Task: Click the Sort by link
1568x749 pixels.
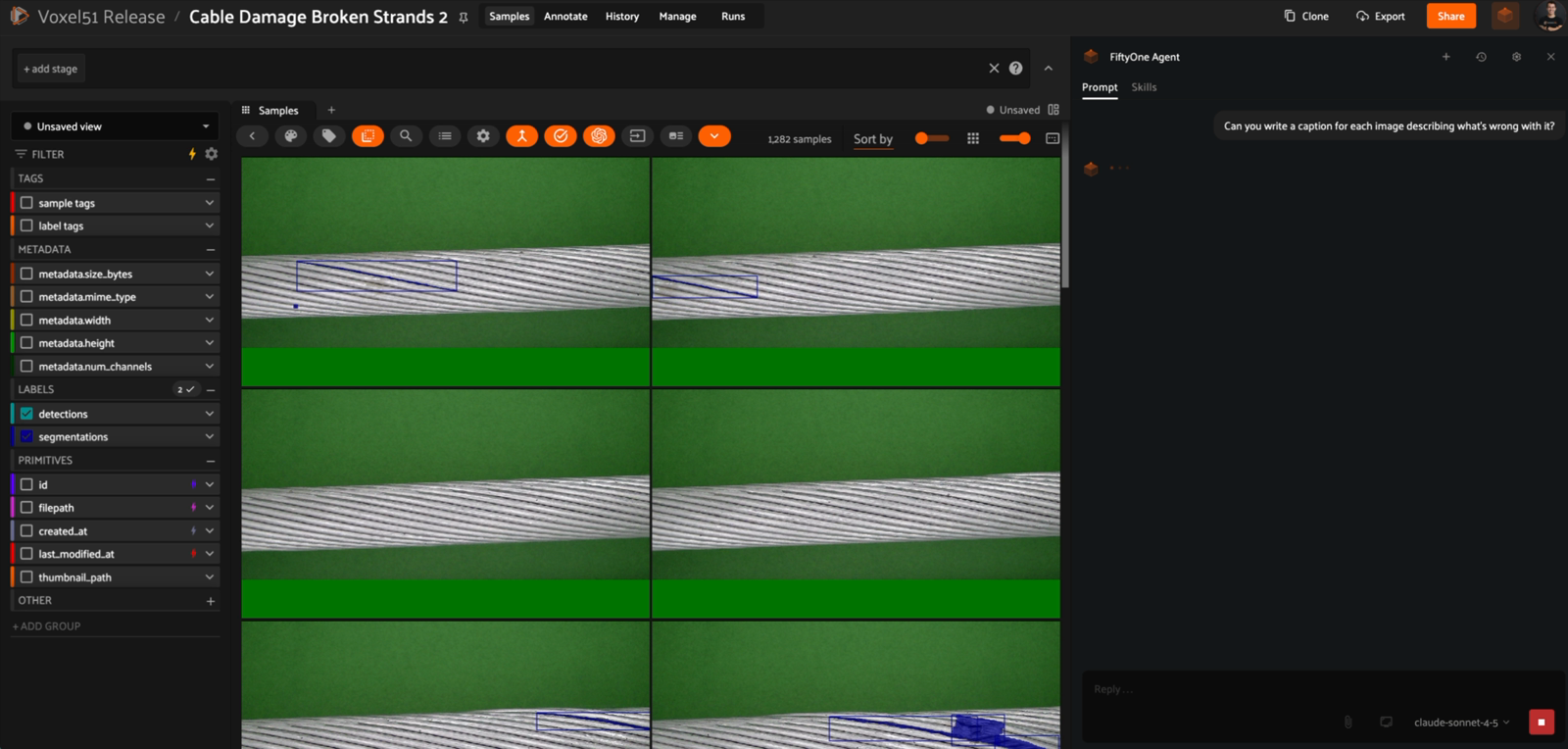Action: (x=873, y=139)
